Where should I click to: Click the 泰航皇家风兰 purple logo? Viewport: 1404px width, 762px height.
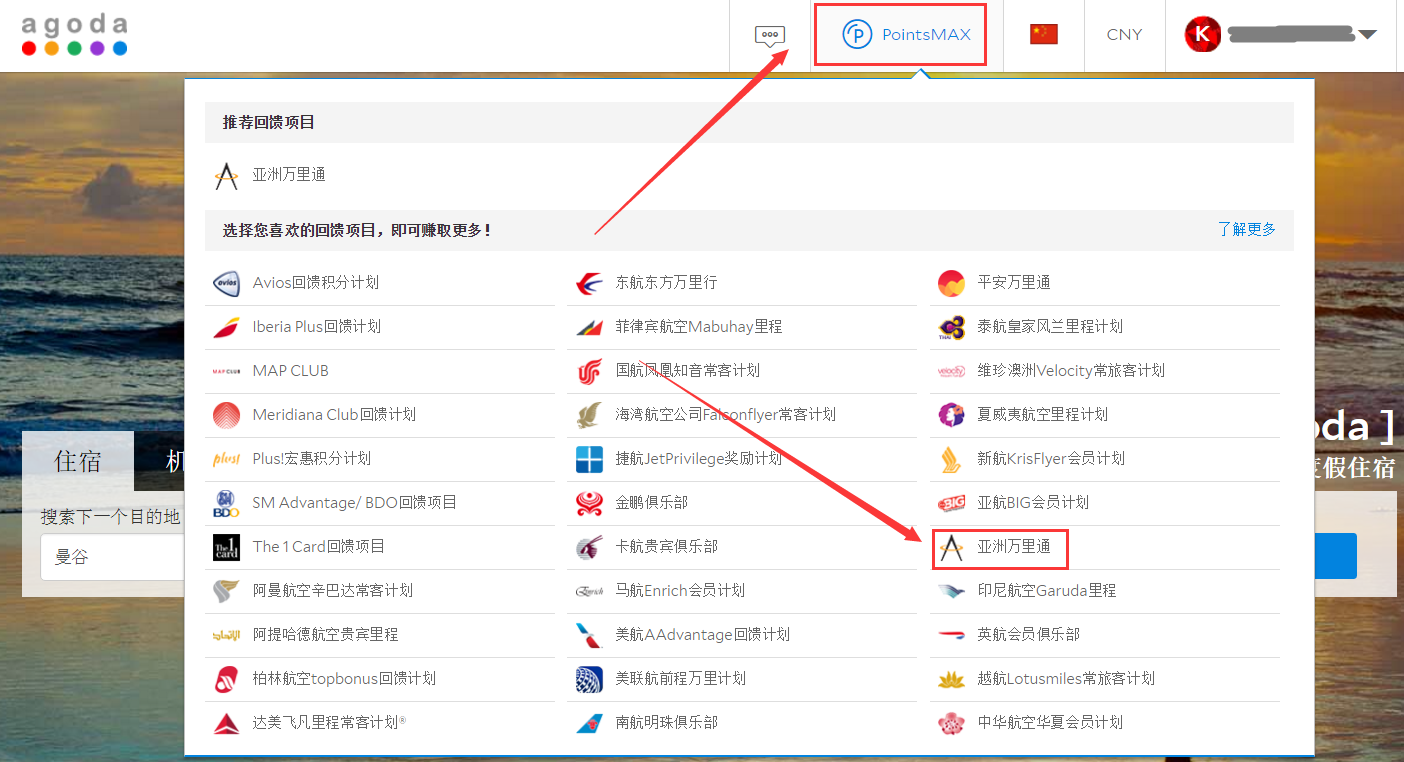952,327
